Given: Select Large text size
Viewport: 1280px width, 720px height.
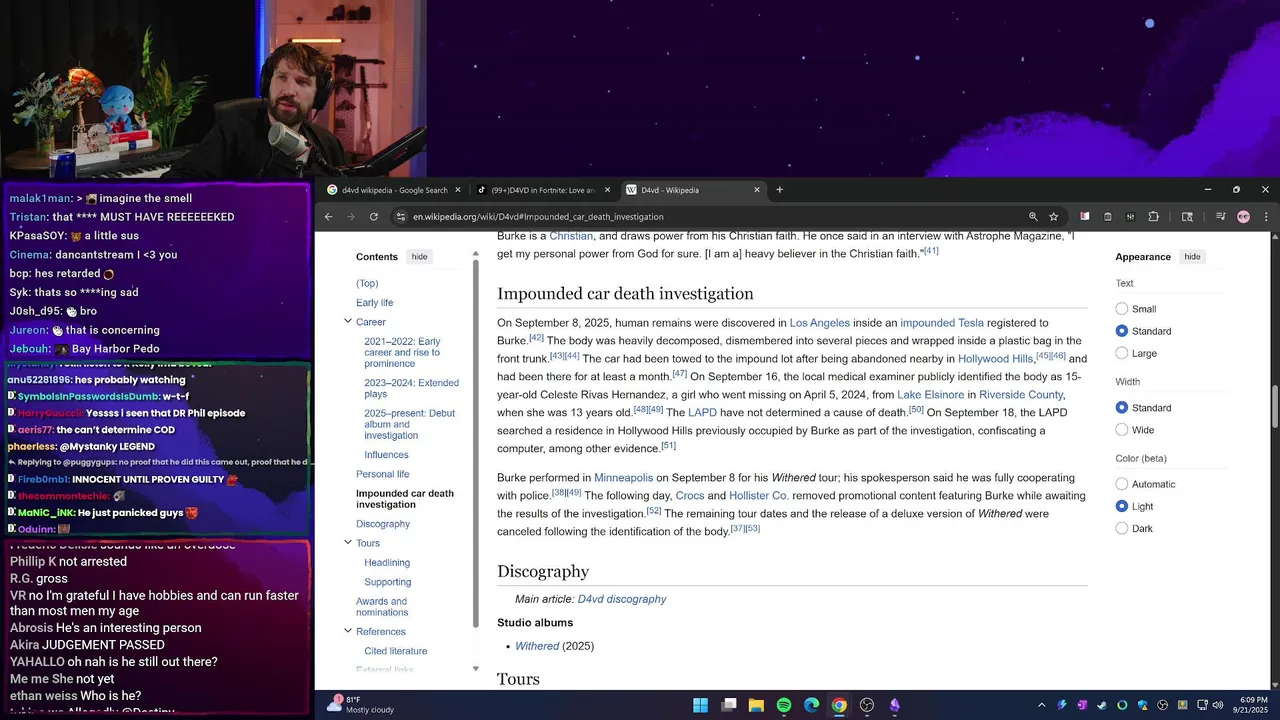Looking at the screenshot, I should pyautogui.click(x=1121, y=353).
